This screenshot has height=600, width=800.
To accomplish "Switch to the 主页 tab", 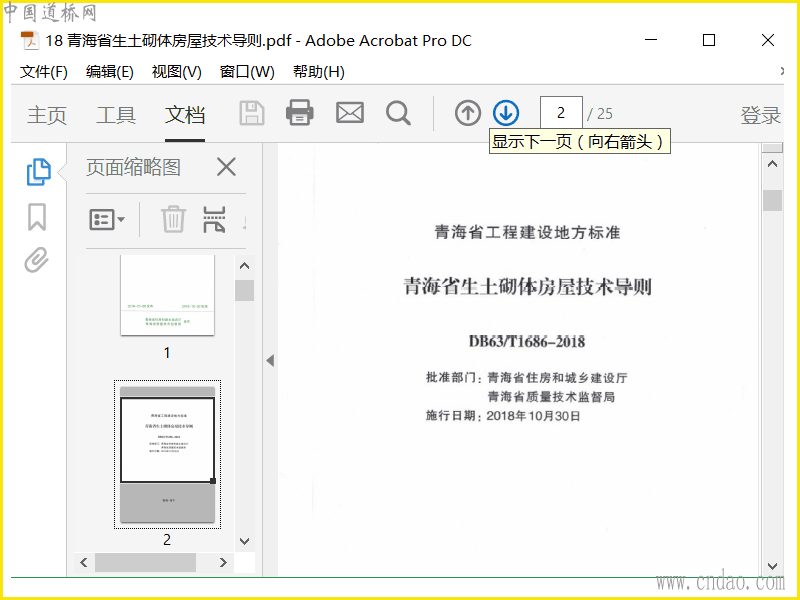I will click(47, 115).
